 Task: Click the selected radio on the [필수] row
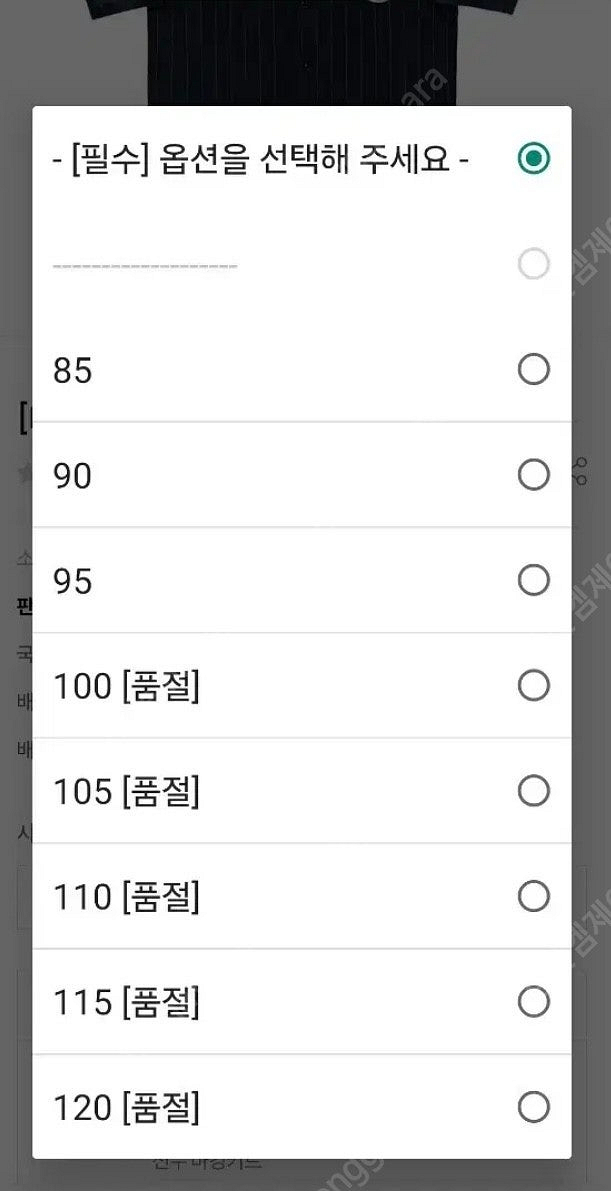point(533,159)
